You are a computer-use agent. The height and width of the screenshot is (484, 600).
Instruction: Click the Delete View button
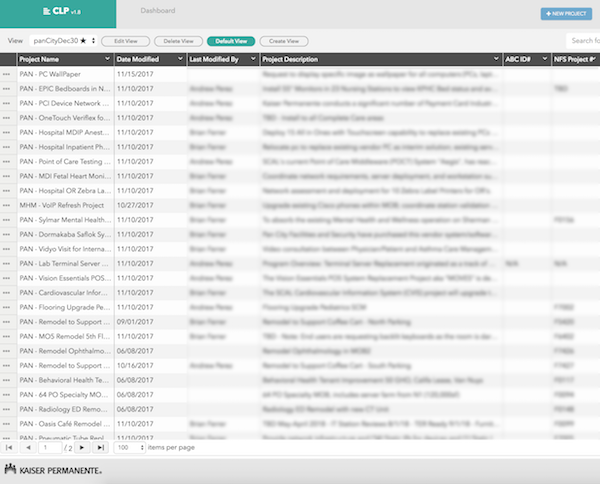[x=178, y=41]
